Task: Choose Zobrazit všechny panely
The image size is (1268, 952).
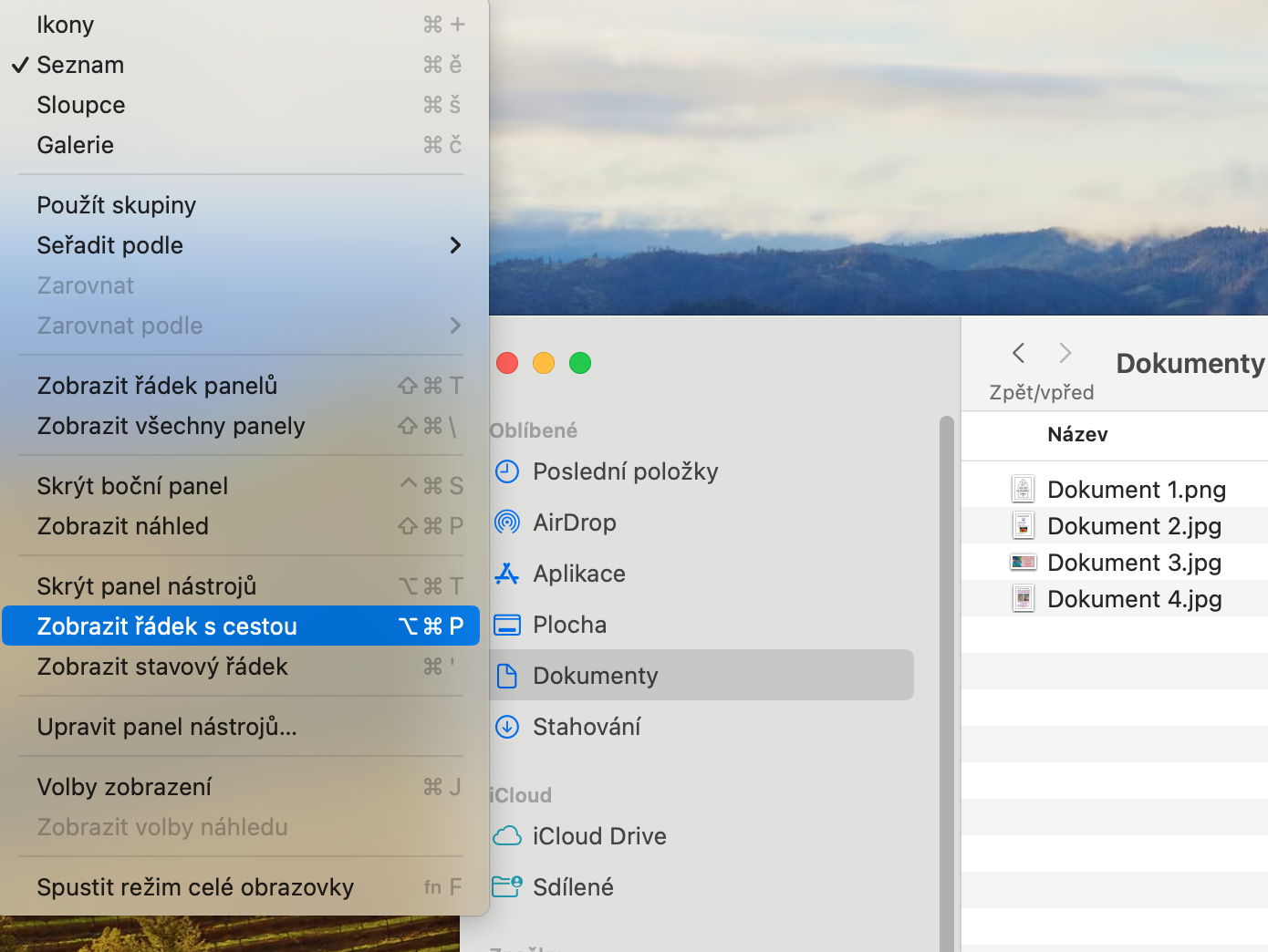Action: pyautogui.click(x=241, y=426)
